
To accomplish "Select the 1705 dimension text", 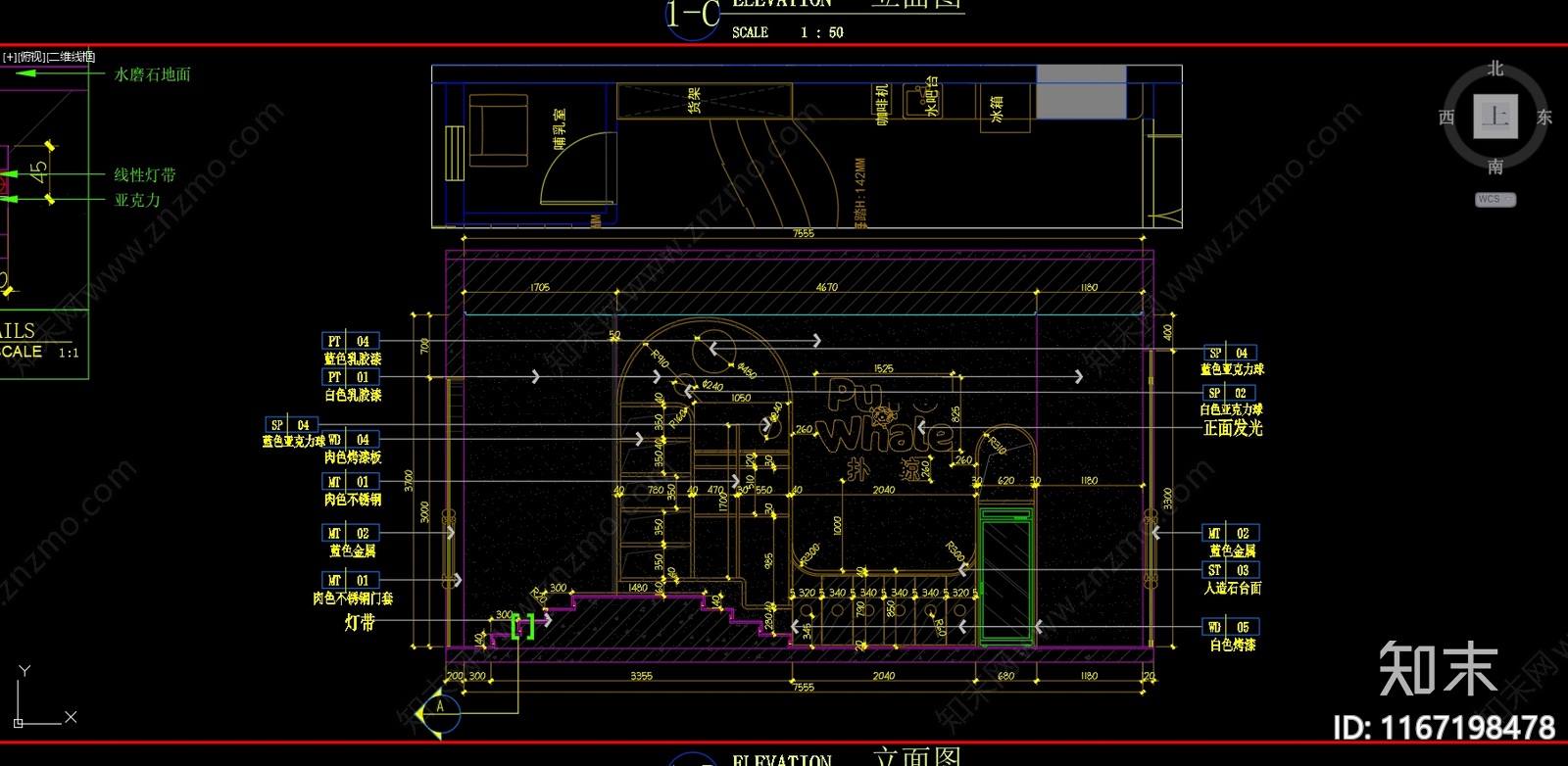I will (540, 287).
